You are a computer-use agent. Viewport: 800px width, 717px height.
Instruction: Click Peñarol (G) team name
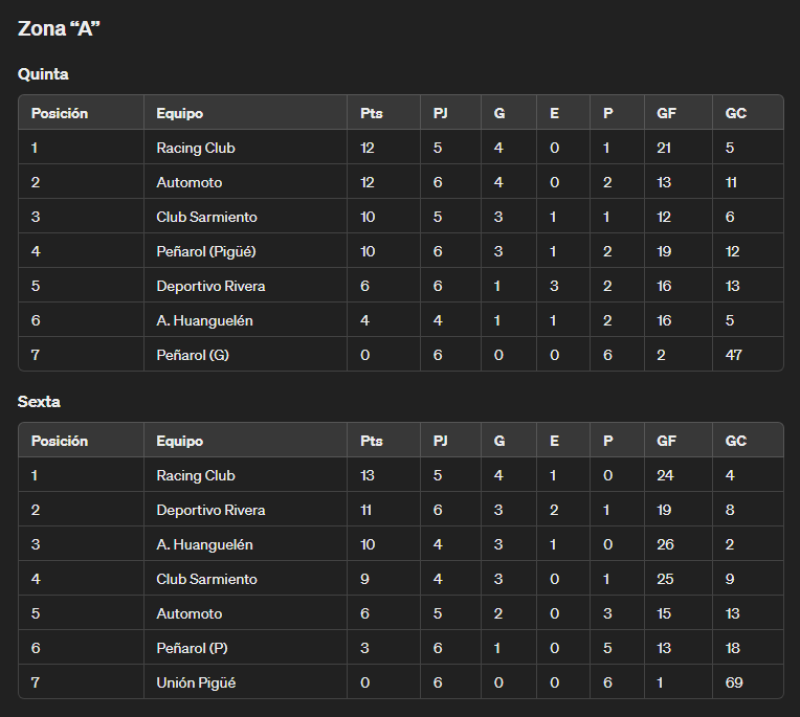[x=192, y=355]
